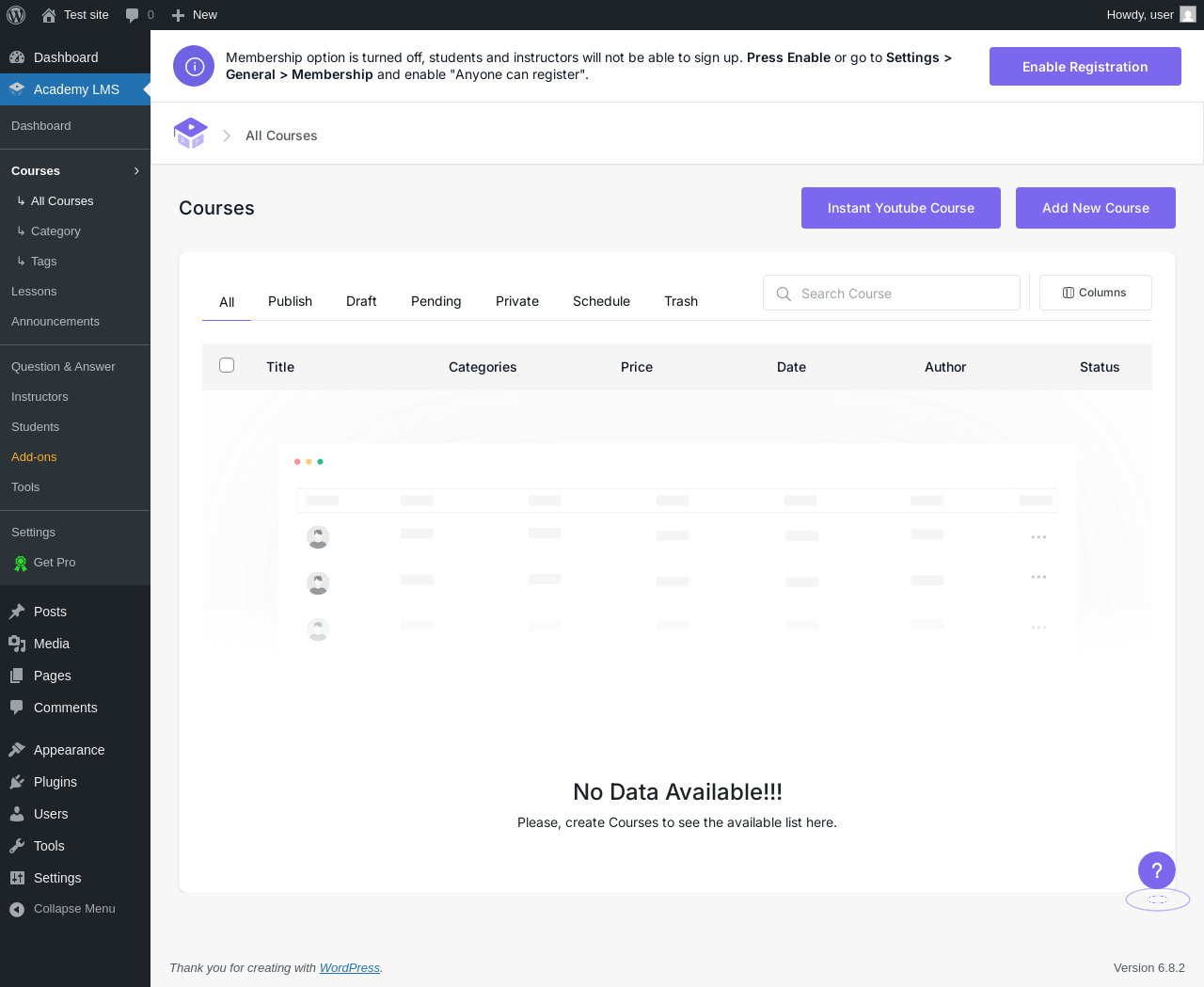Click the WordPress logo icon
The image size is (1204, 987).
(x=16, y=15)
